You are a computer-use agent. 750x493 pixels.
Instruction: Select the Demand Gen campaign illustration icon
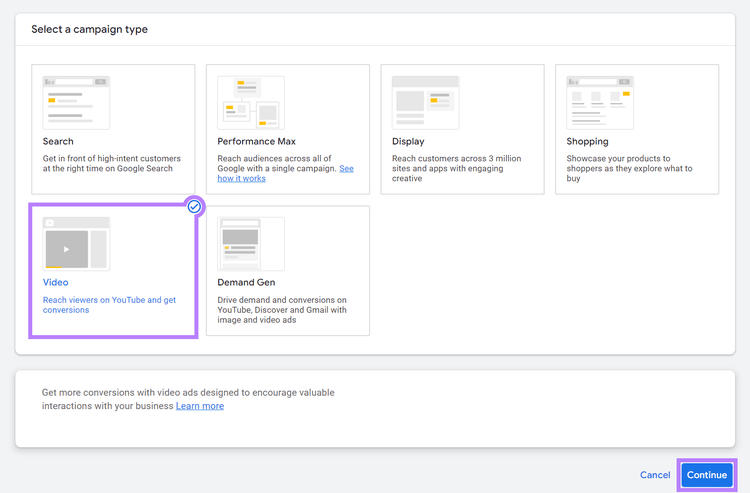click(x=251, y=244)
